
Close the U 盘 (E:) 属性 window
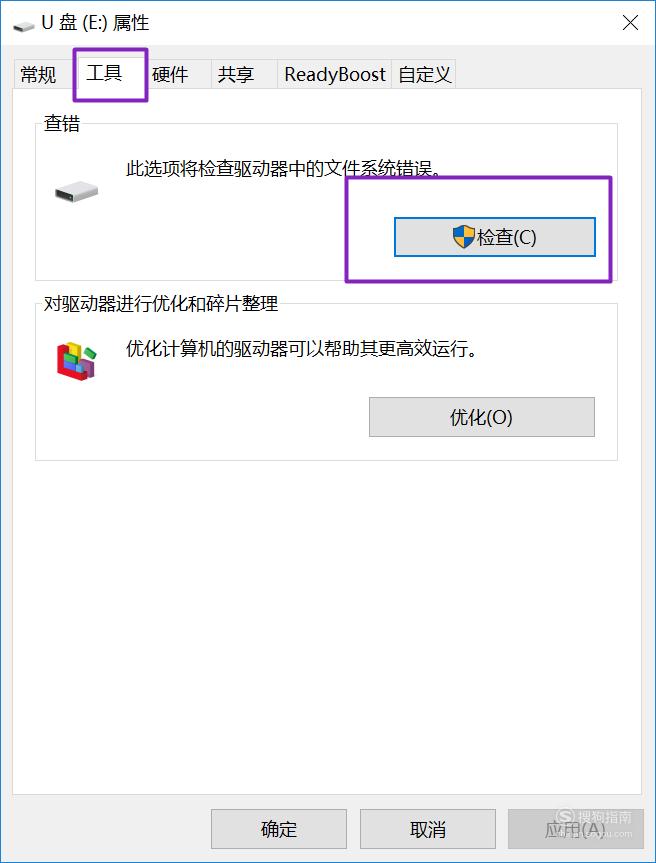click(630, 23)
